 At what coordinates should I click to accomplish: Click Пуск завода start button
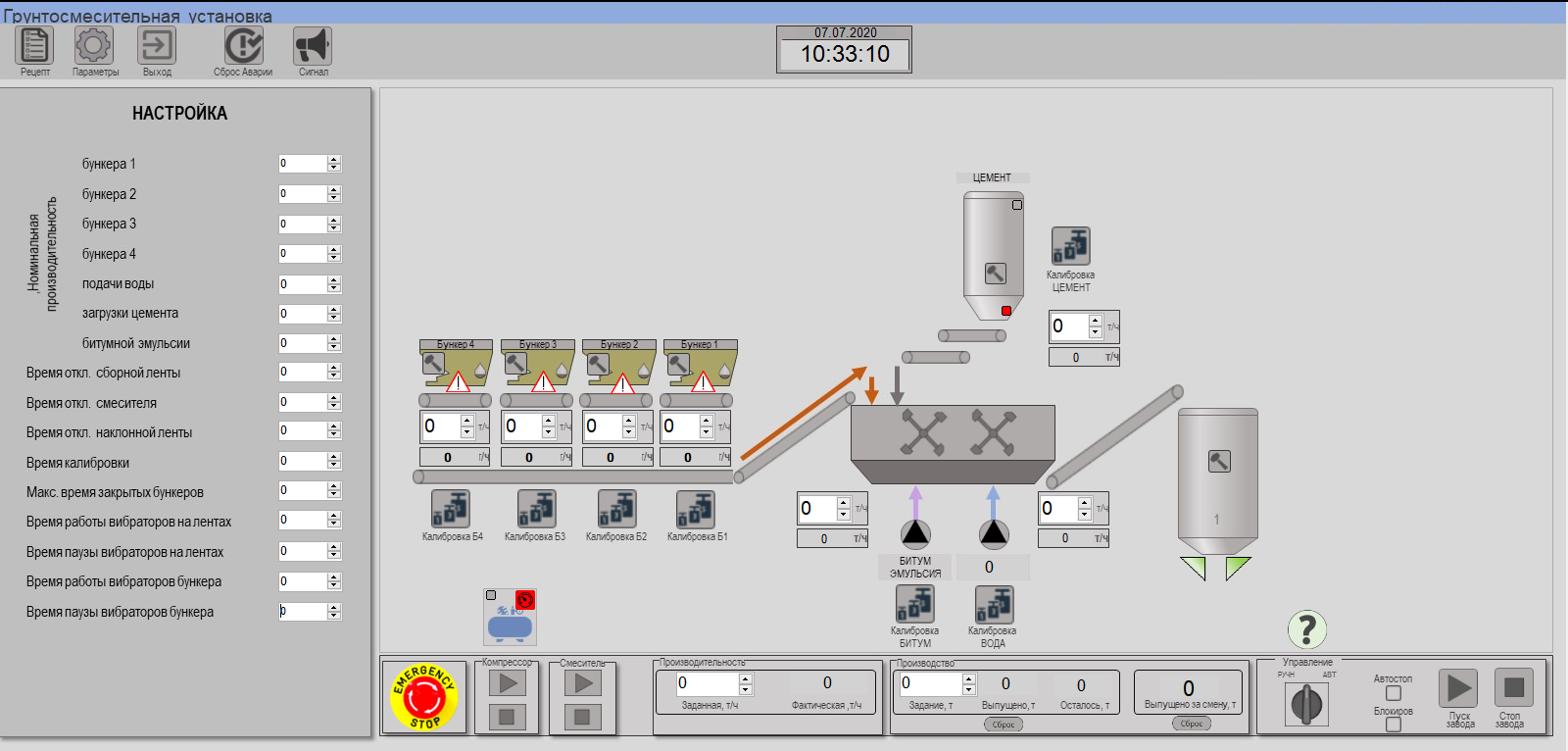[1458, 688]
